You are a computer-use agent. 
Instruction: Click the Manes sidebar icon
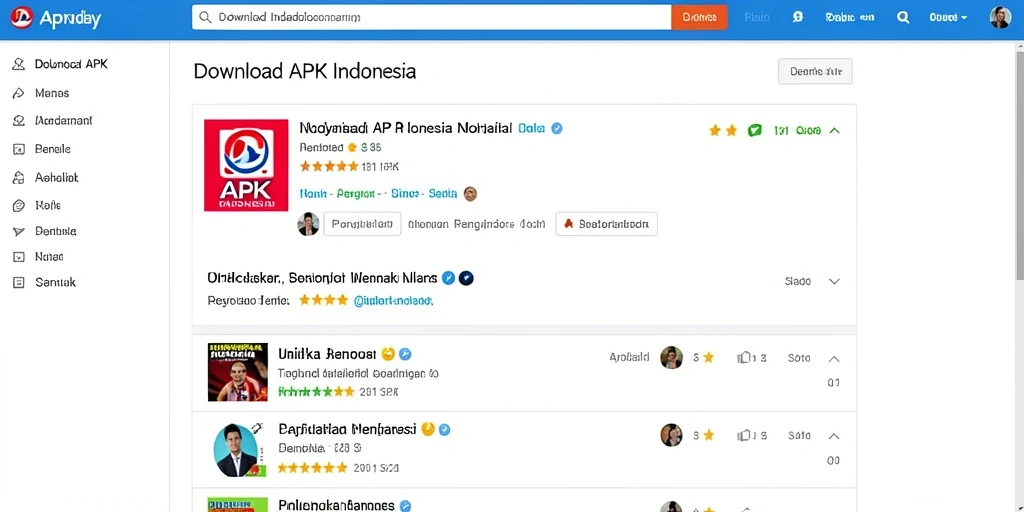tap(19, 93)
